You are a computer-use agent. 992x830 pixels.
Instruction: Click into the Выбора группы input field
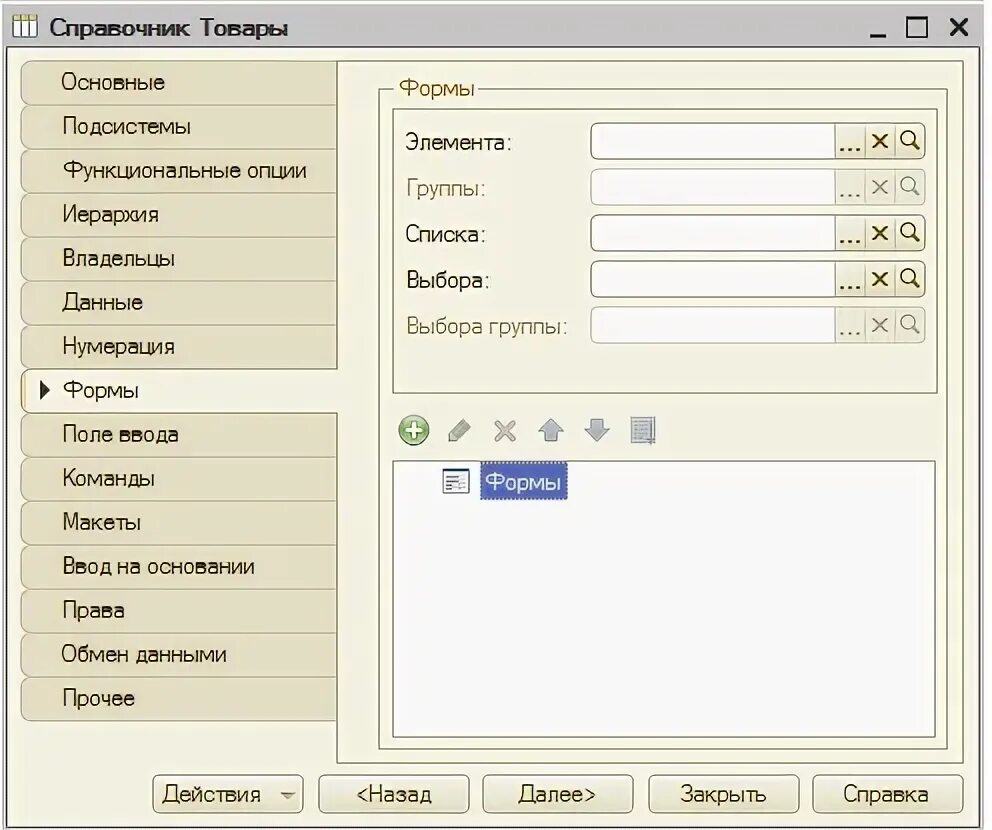click(712, 326)
